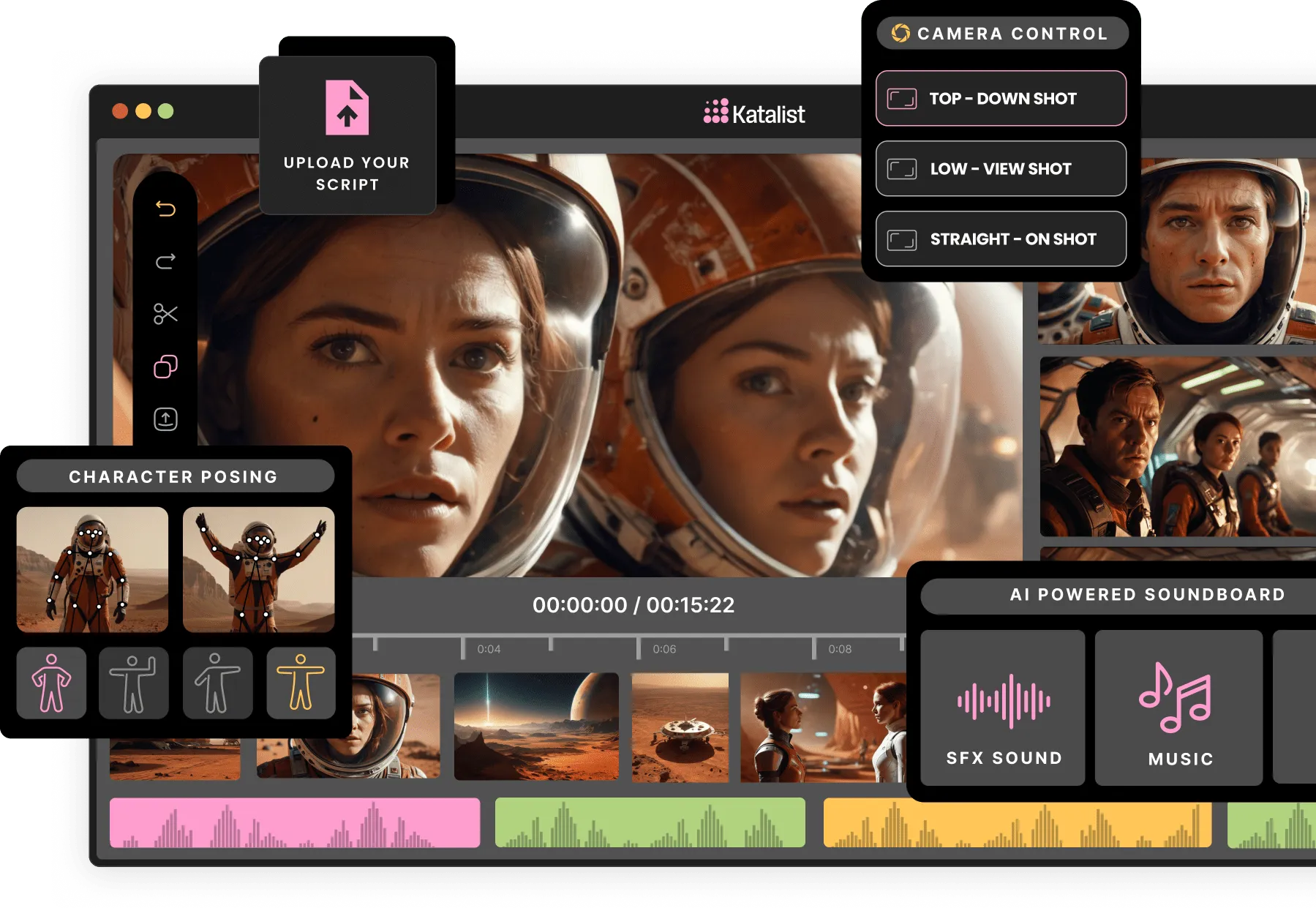
Task: Click the Undo icon in the left toolbar
Action: tap(166, 209)
